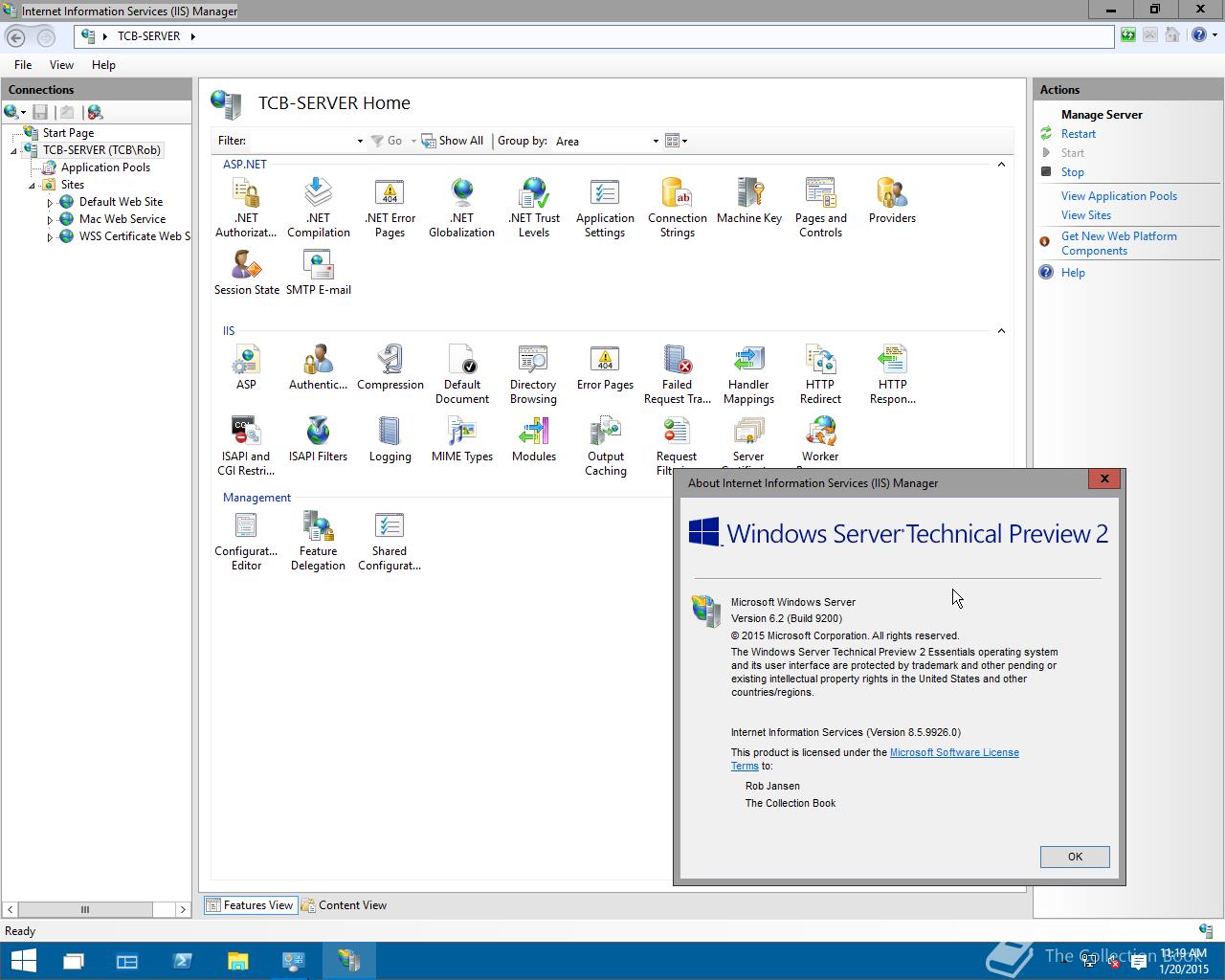Collapse the IIS group section
This screenshot has height=980, width=1225.
1001,331
